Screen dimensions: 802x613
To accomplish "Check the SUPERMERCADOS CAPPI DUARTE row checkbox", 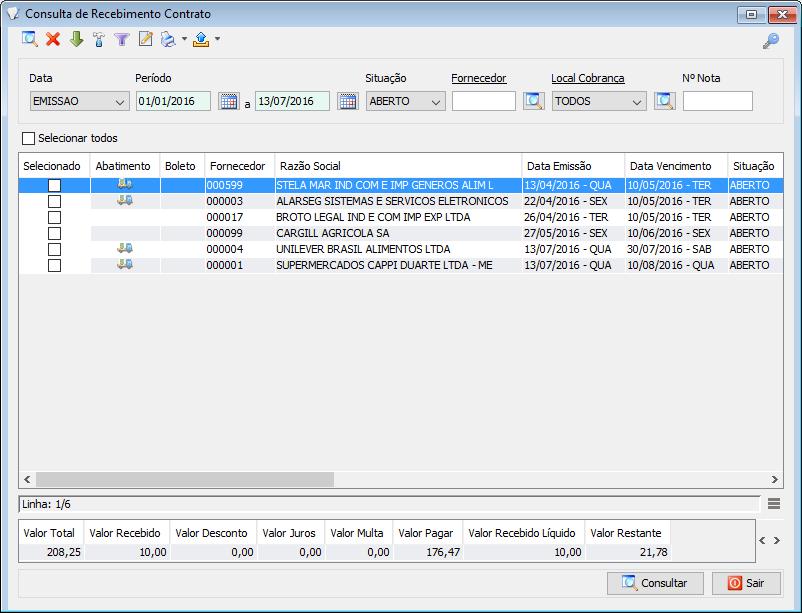I will pos(54,266).
